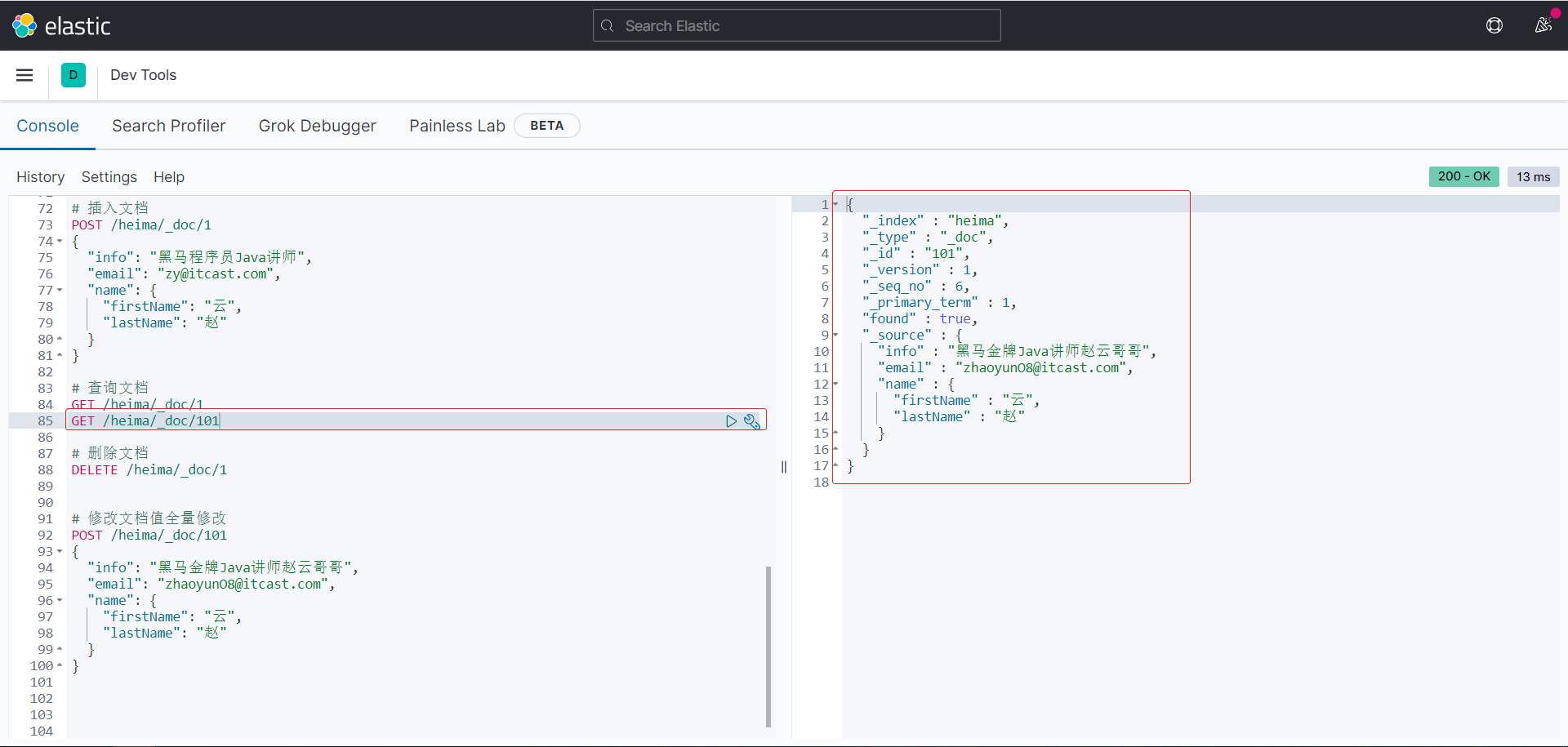
Task: Click the POST /heima/_doc/101 request line
Action: tap(149, 536)
